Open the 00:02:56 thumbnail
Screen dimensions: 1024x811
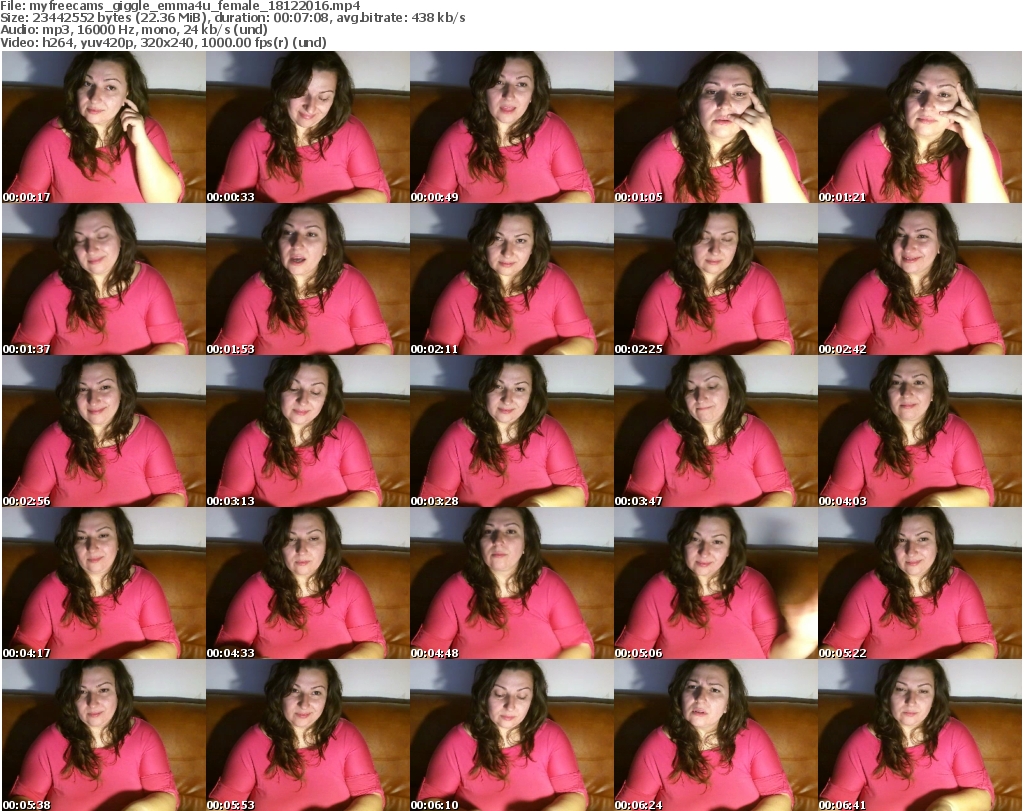click(x=103, y=431)
